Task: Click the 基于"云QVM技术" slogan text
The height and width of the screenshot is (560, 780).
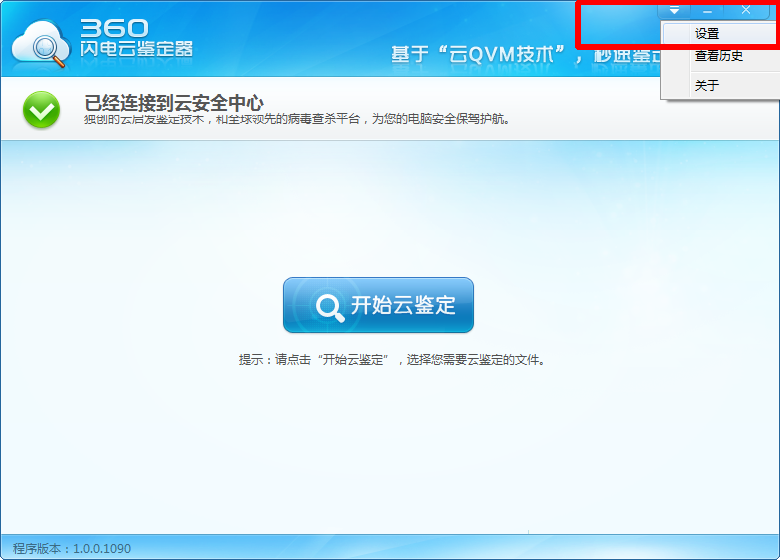Action: [x=478, y=55]
